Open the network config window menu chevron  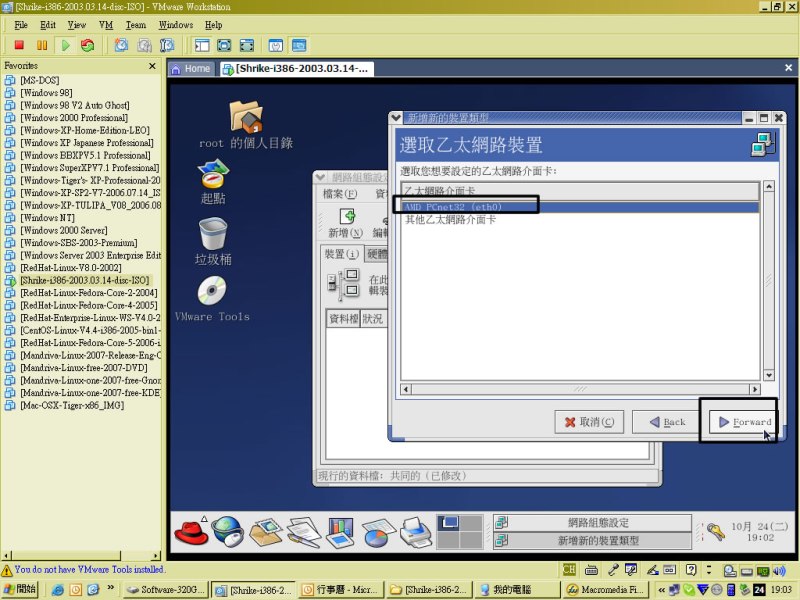320,177
